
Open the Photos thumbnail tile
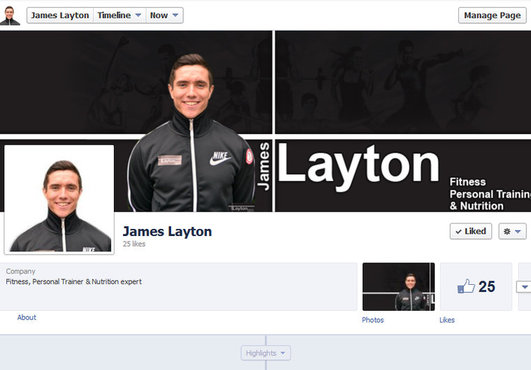click(399, 287)
